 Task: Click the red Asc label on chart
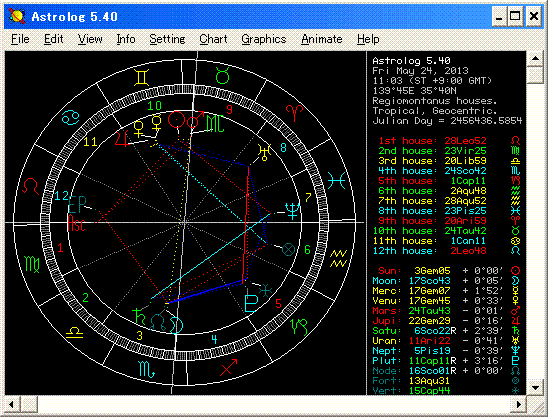[x=76, y=223]
